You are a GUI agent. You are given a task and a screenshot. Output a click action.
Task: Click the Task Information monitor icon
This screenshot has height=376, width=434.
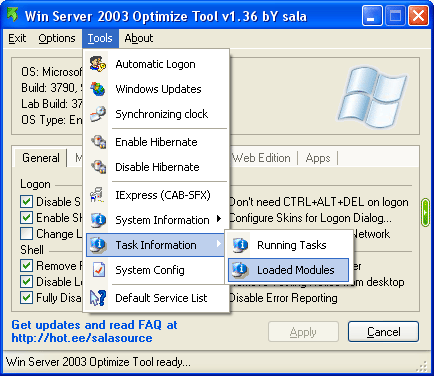click(x=98, y=245)
